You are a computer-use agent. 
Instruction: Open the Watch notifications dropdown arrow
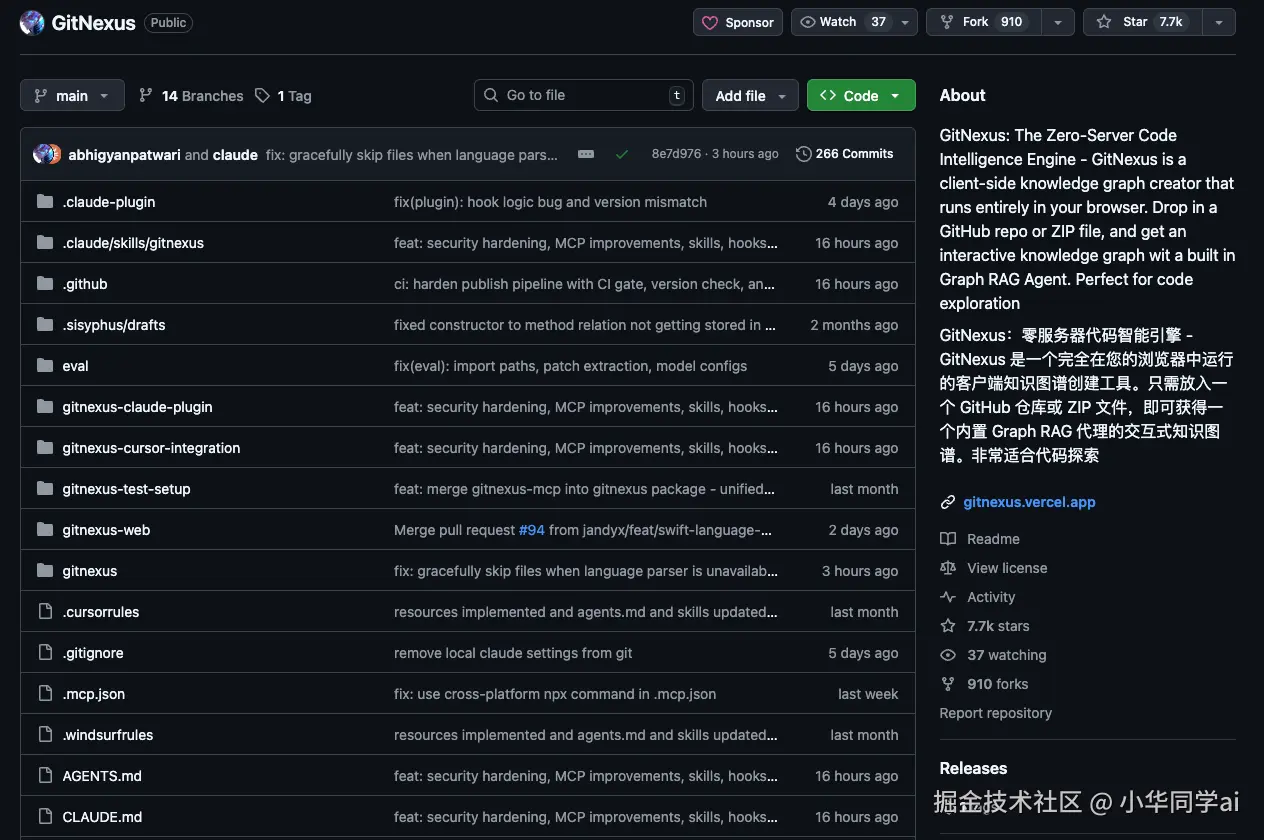tap(905, 22)
